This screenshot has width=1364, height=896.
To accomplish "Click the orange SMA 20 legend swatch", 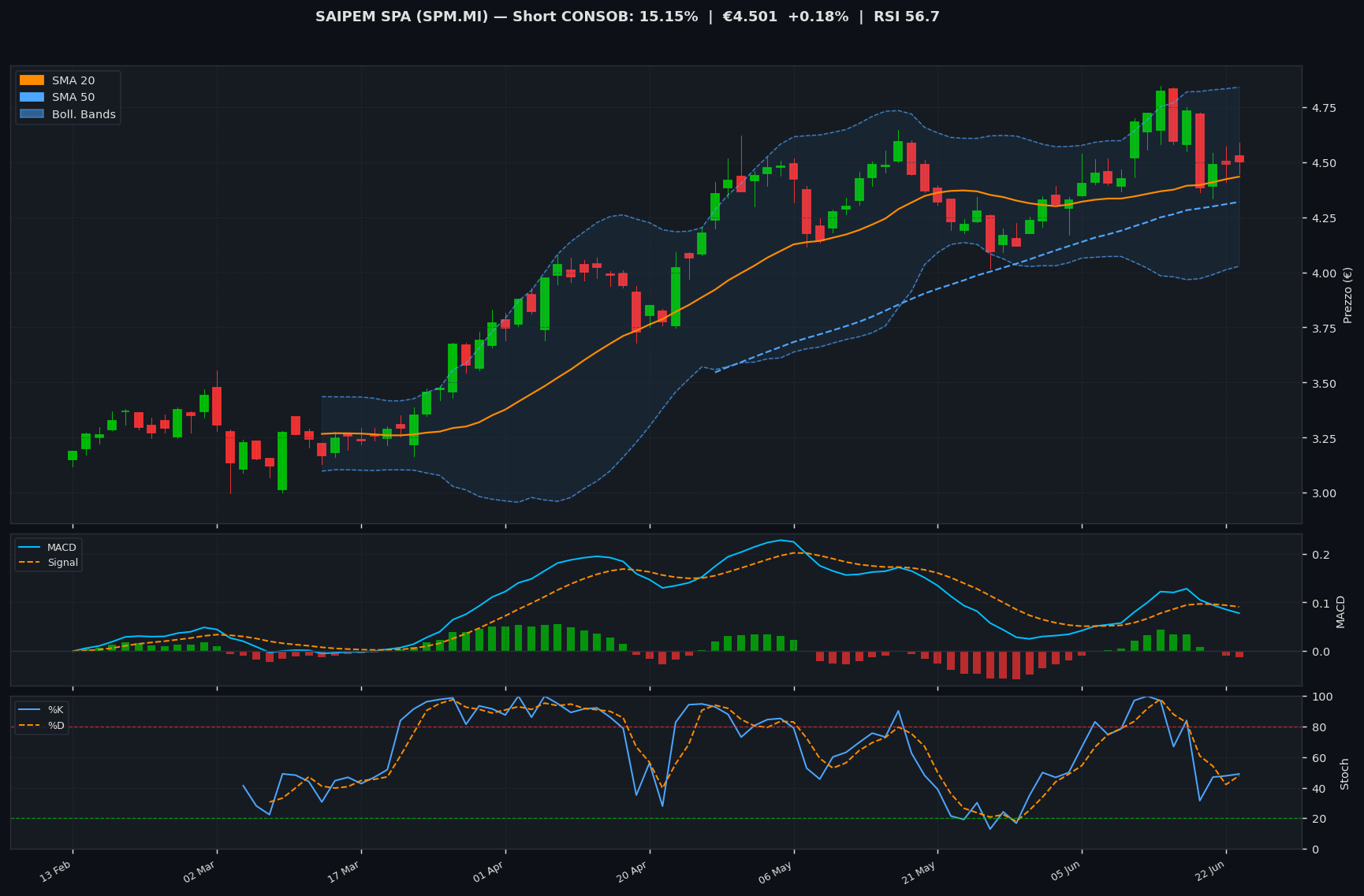I will tap(32, 80).
